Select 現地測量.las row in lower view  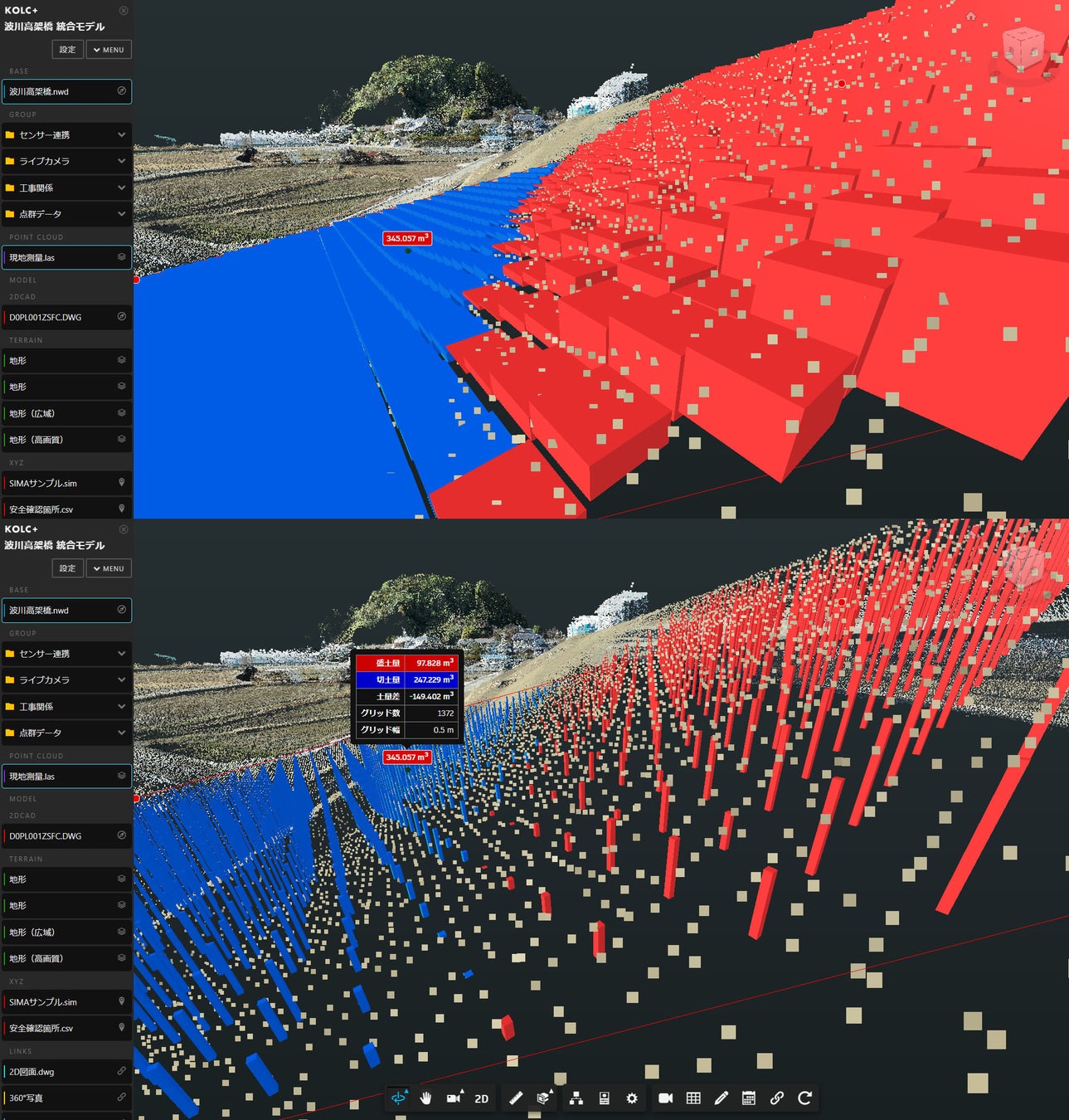(66, 776)
